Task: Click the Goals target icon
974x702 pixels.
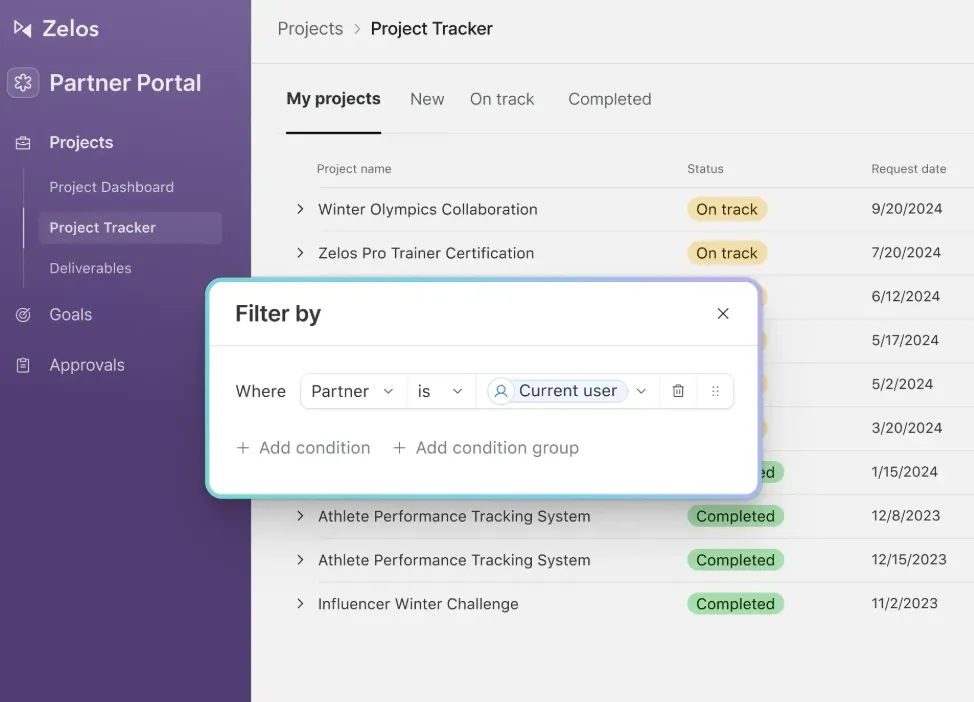Action: [x=23, y=315]
